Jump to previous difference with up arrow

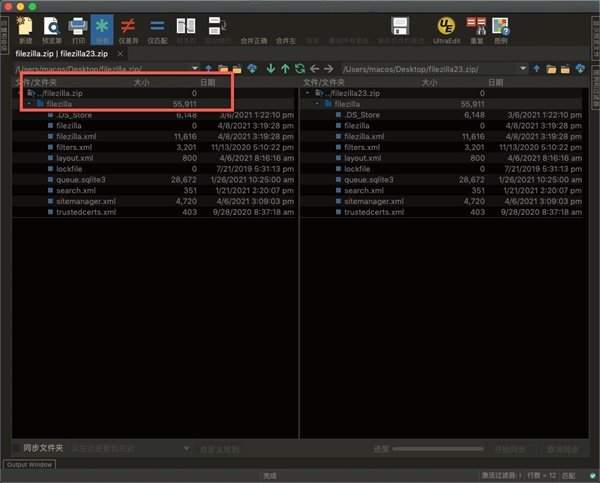pos(285,69)
